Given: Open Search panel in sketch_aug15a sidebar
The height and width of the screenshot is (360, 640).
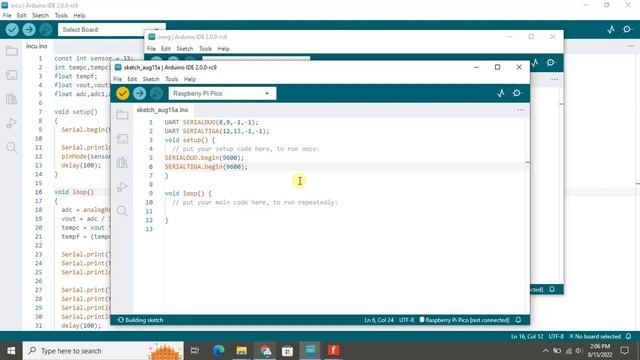Looking at the screenshot, I should (x=122, y=211).
